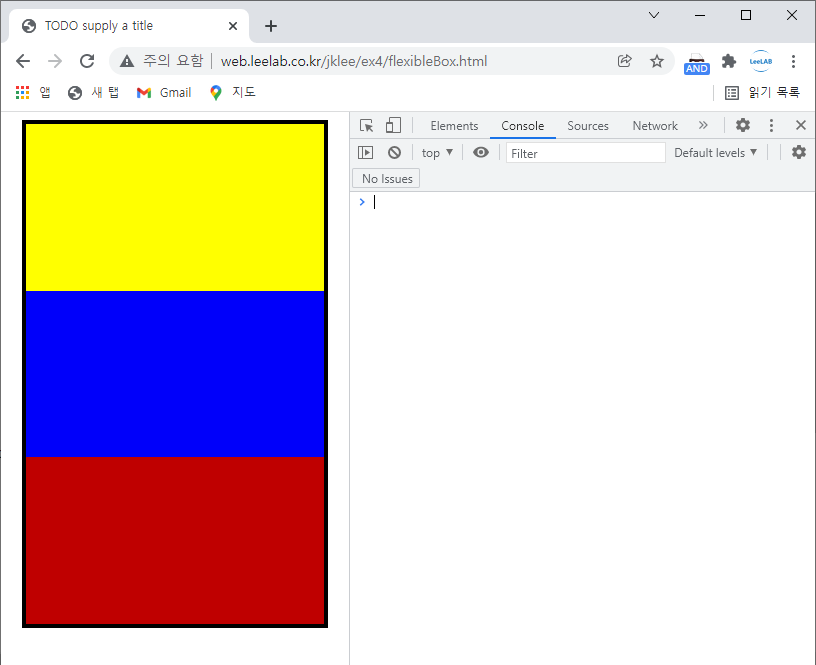
Task: Open the Default levels dropdown
Action: point(715,152)
